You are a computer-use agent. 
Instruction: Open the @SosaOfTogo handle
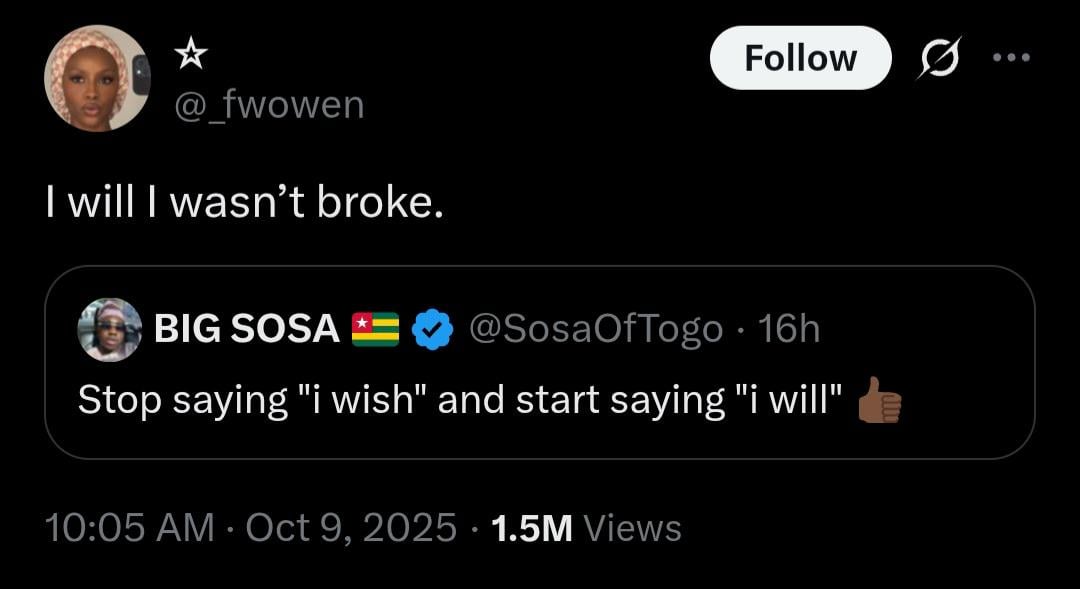(x=596, y=328)
